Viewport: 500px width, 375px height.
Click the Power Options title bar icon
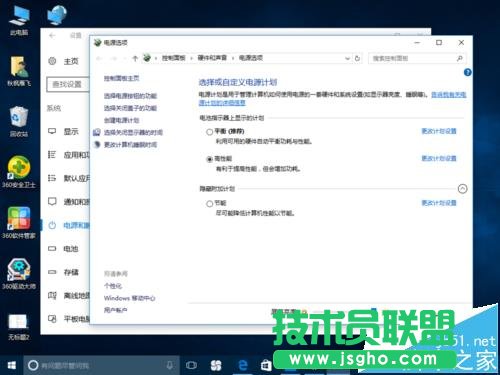(97, 43)
